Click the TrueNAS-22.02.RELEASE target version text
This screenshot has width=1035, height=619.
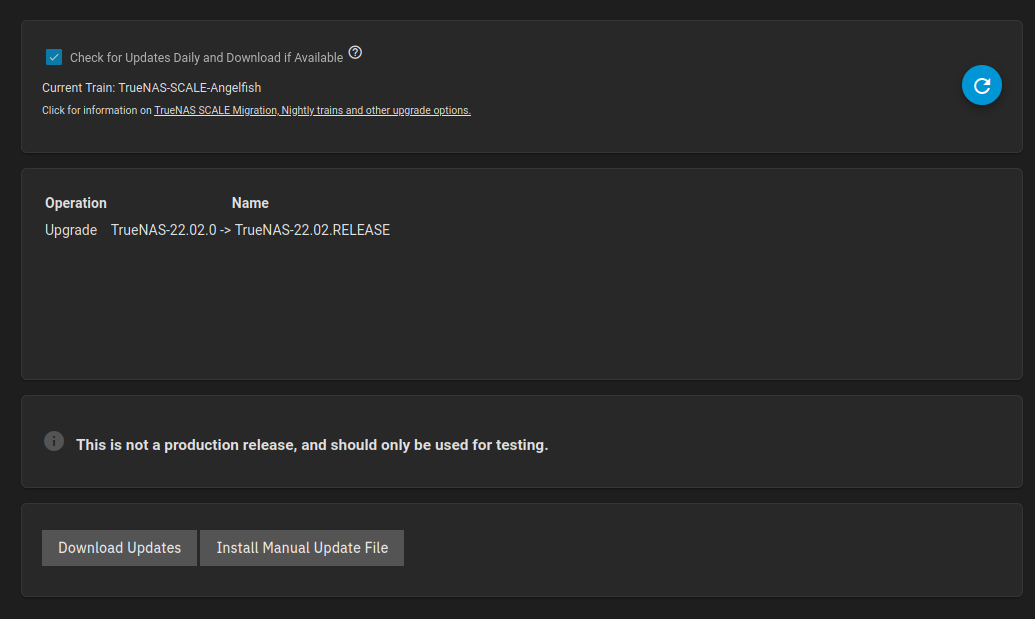click(x=312, y=230)
